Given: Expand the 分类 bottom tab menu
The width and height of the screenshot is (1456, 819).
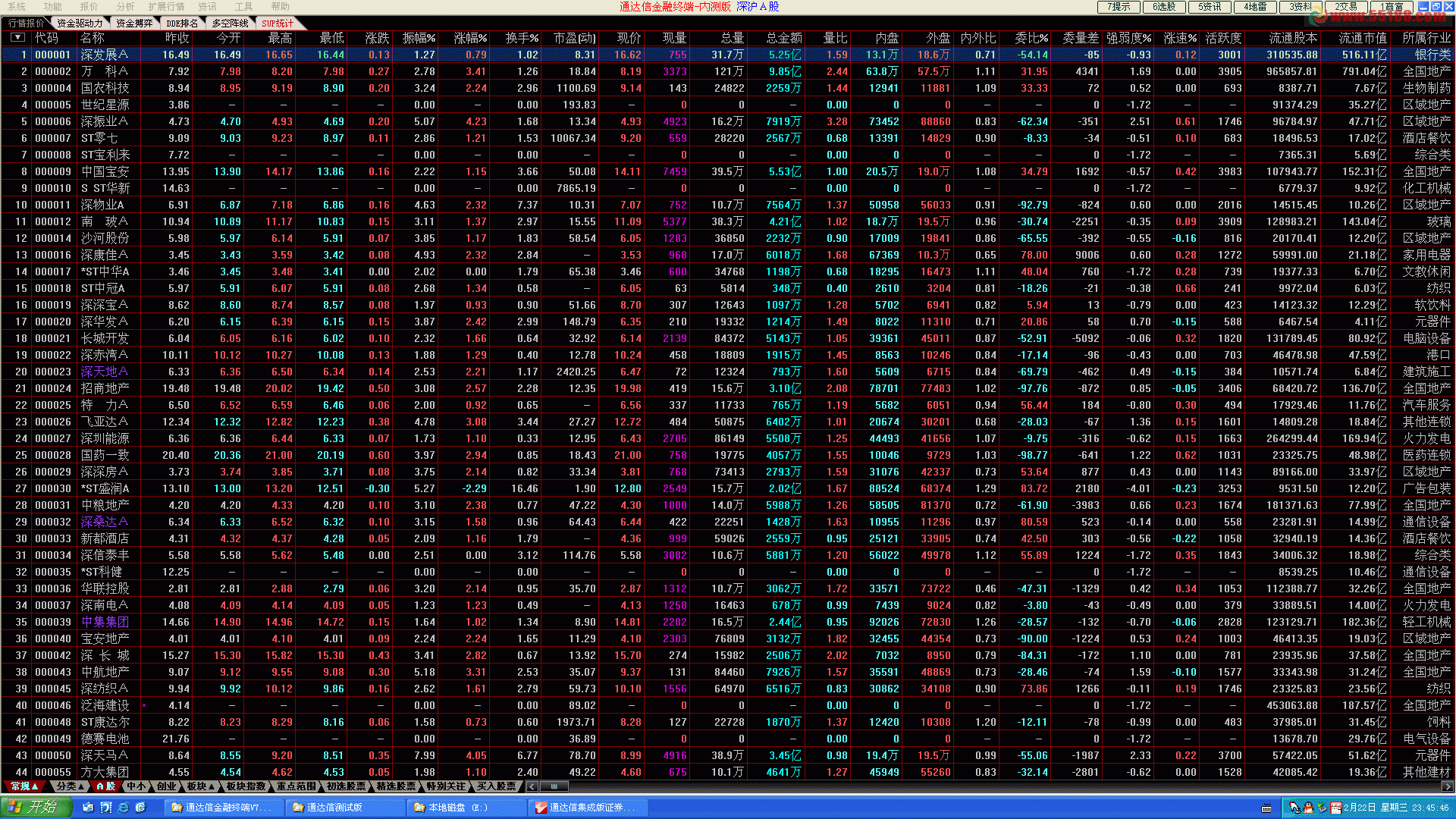Looking at the screenshot, I should [x=71, y=786].
